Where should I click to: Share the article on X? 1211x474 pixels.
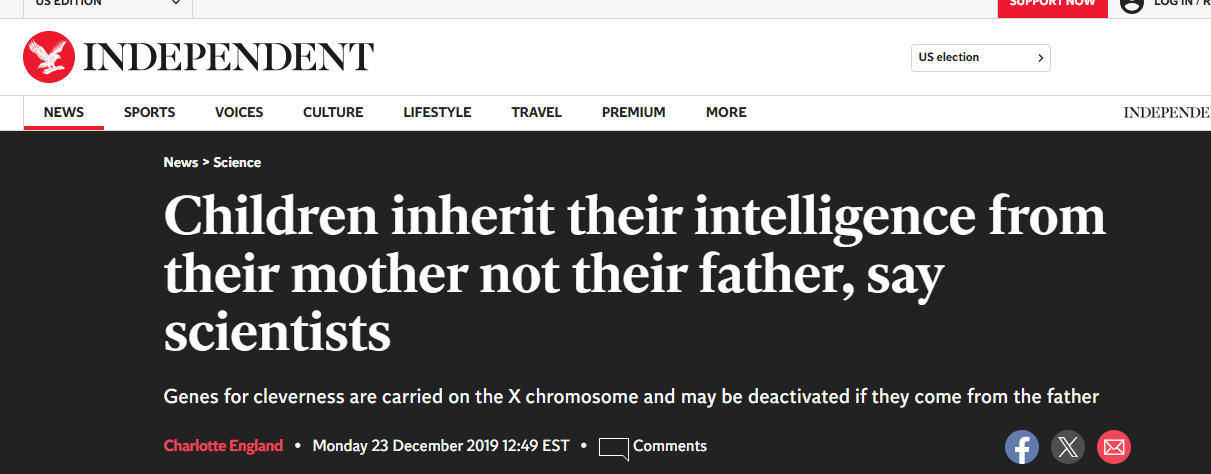click(1068, 447)
